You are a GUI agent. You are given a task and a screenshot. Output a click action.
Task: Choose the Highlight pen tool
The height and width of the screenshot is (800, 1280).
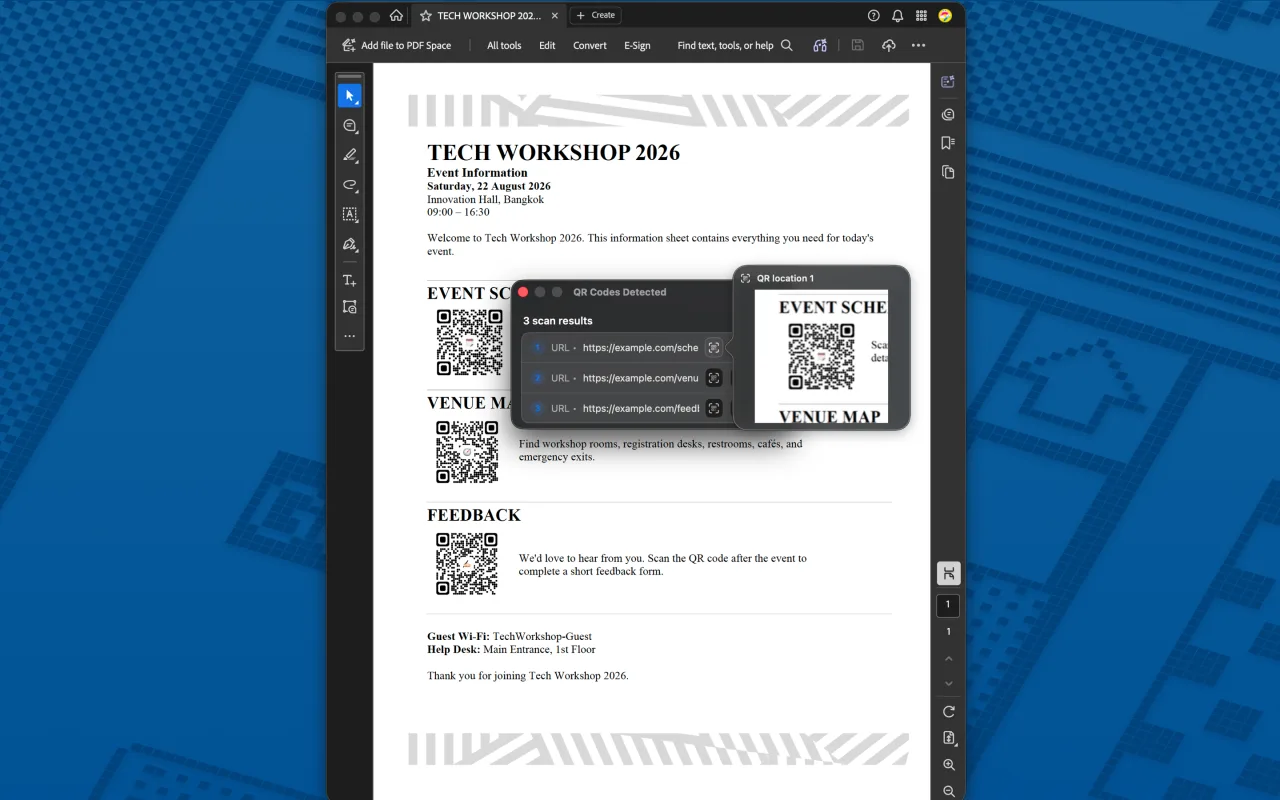(349, 155)
